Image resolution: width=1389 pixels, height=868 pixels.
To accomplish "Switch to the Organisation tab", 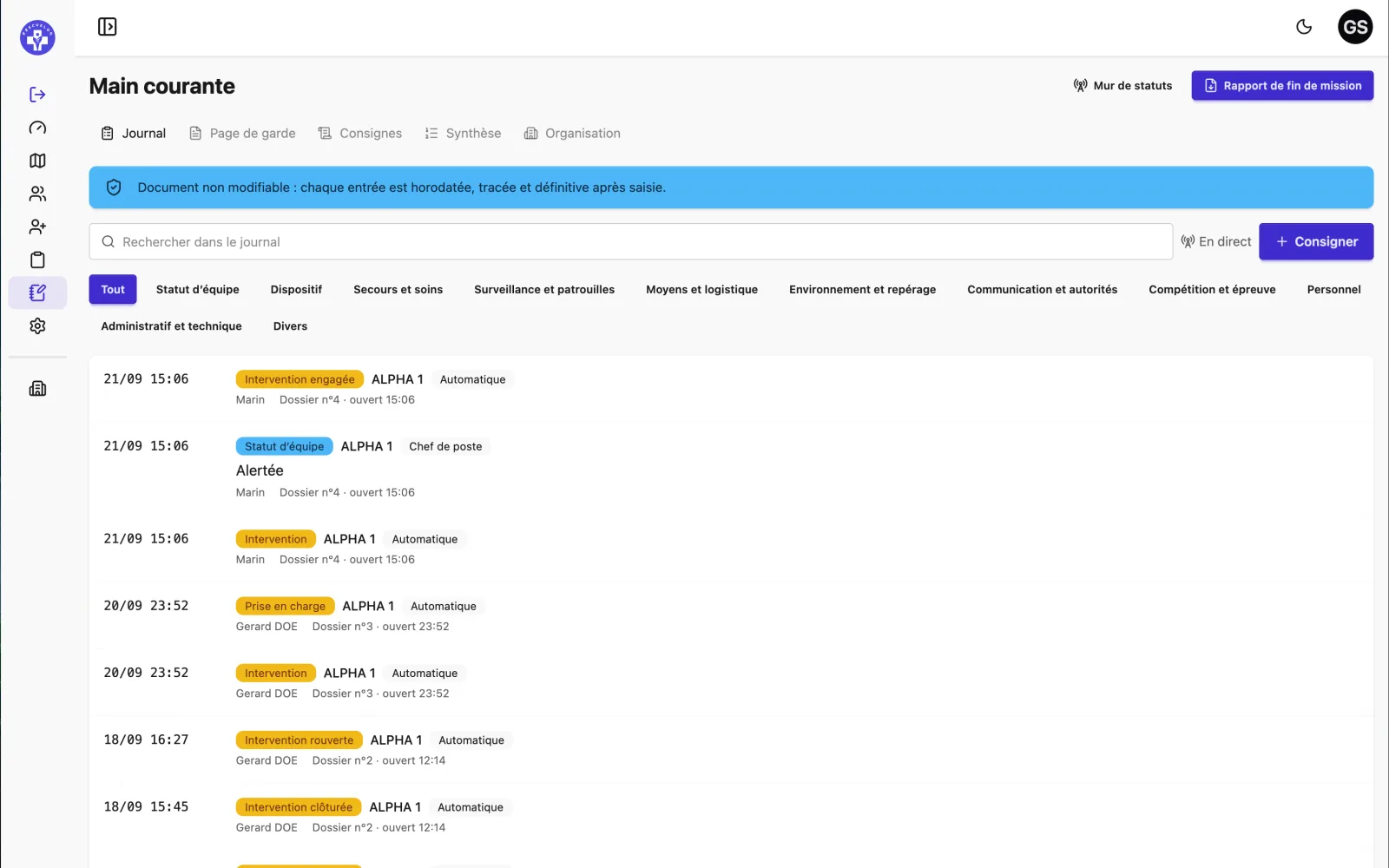I will 572,133.
